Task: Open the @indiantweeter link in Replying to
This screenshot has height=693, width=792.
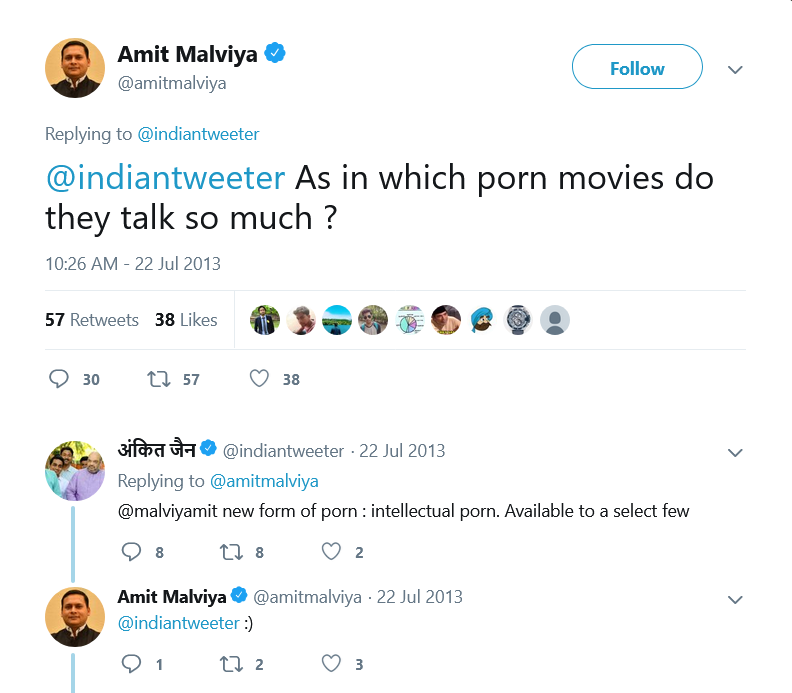Action: (x=199, y=134)
